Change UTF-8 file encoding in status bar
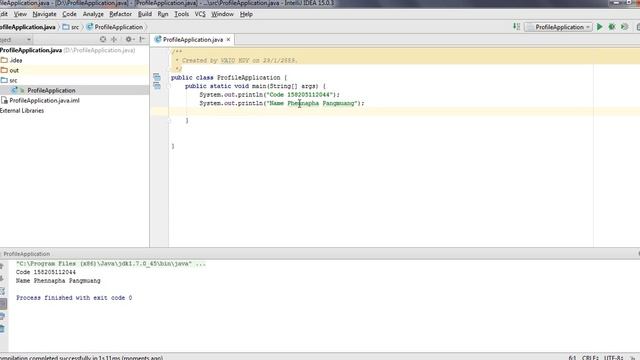This screenshot has height=360, width=640. (x=613, y=358)
